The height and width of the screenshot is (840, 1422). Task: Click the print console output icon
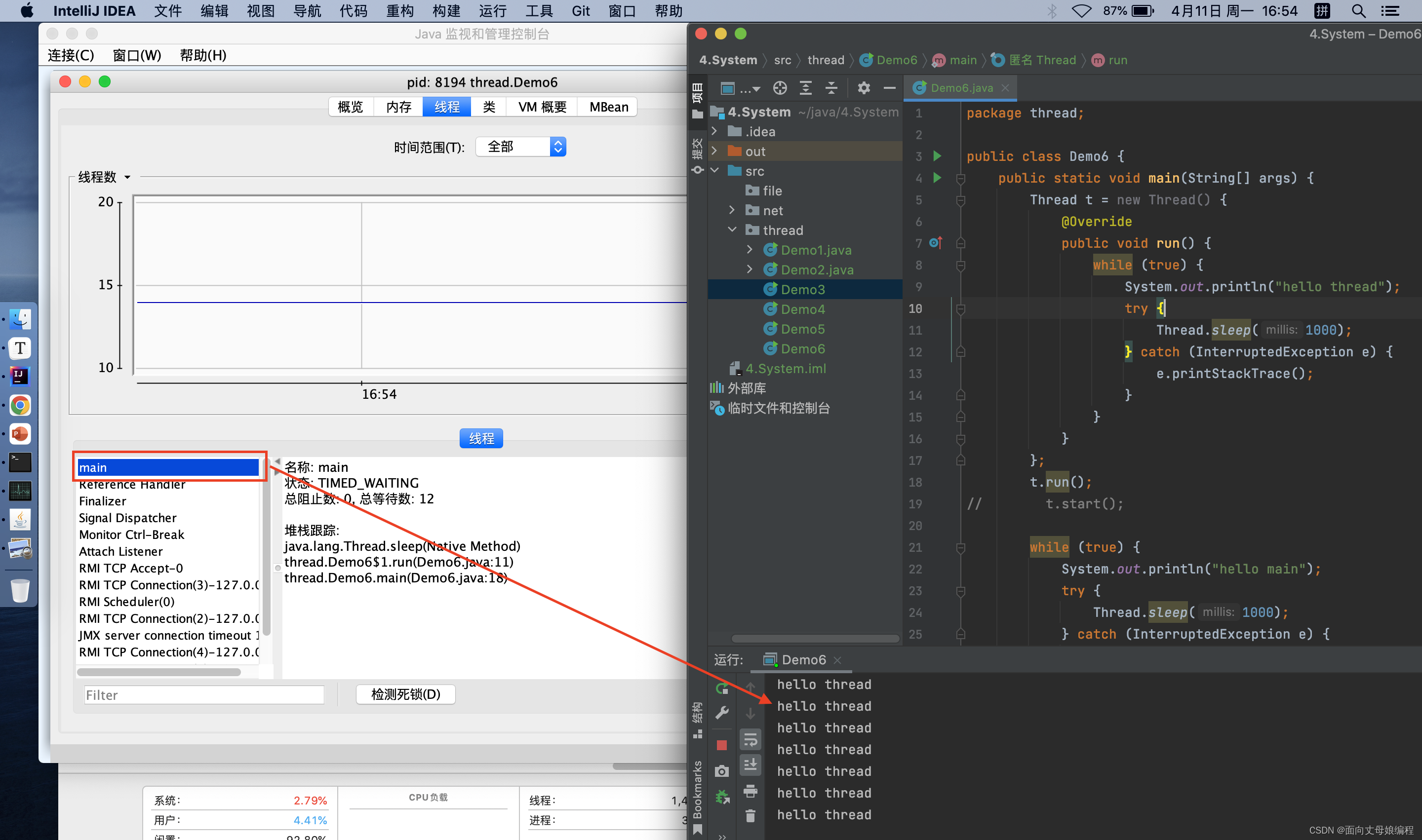[750, 791]
